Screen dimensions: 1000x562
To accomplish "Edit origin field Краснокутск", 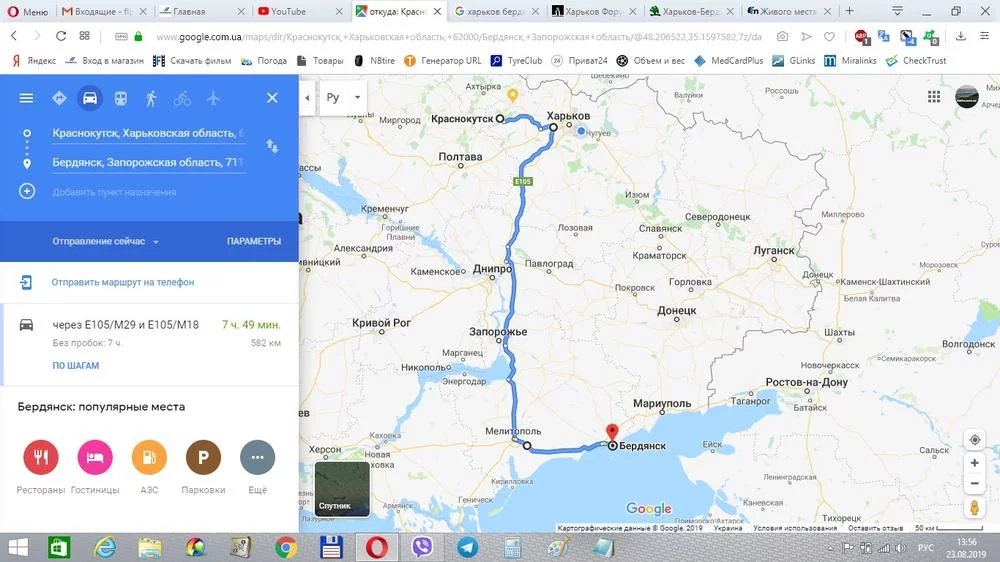I will pyautogui.click(x=148, y=133).
